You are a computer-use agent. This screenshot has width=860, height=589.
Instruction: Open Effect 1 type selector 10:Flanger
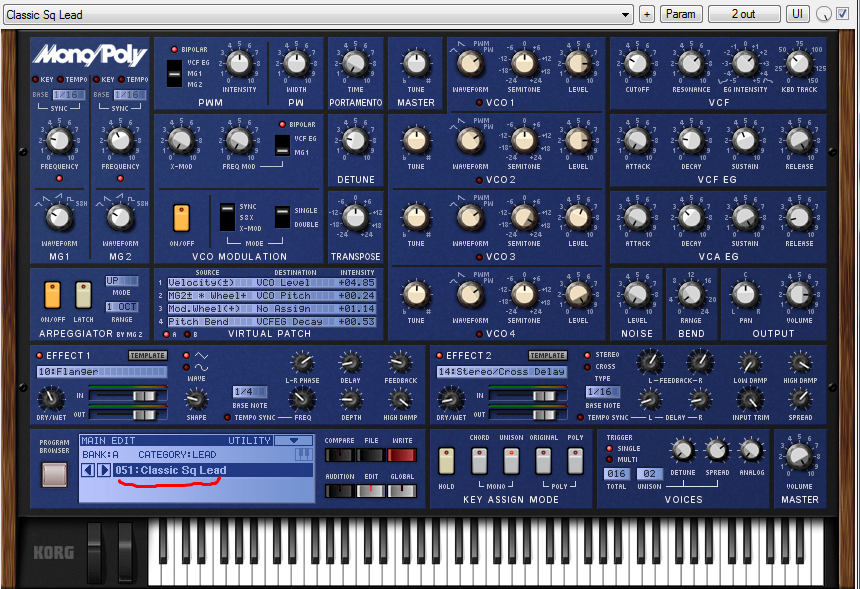101,371
